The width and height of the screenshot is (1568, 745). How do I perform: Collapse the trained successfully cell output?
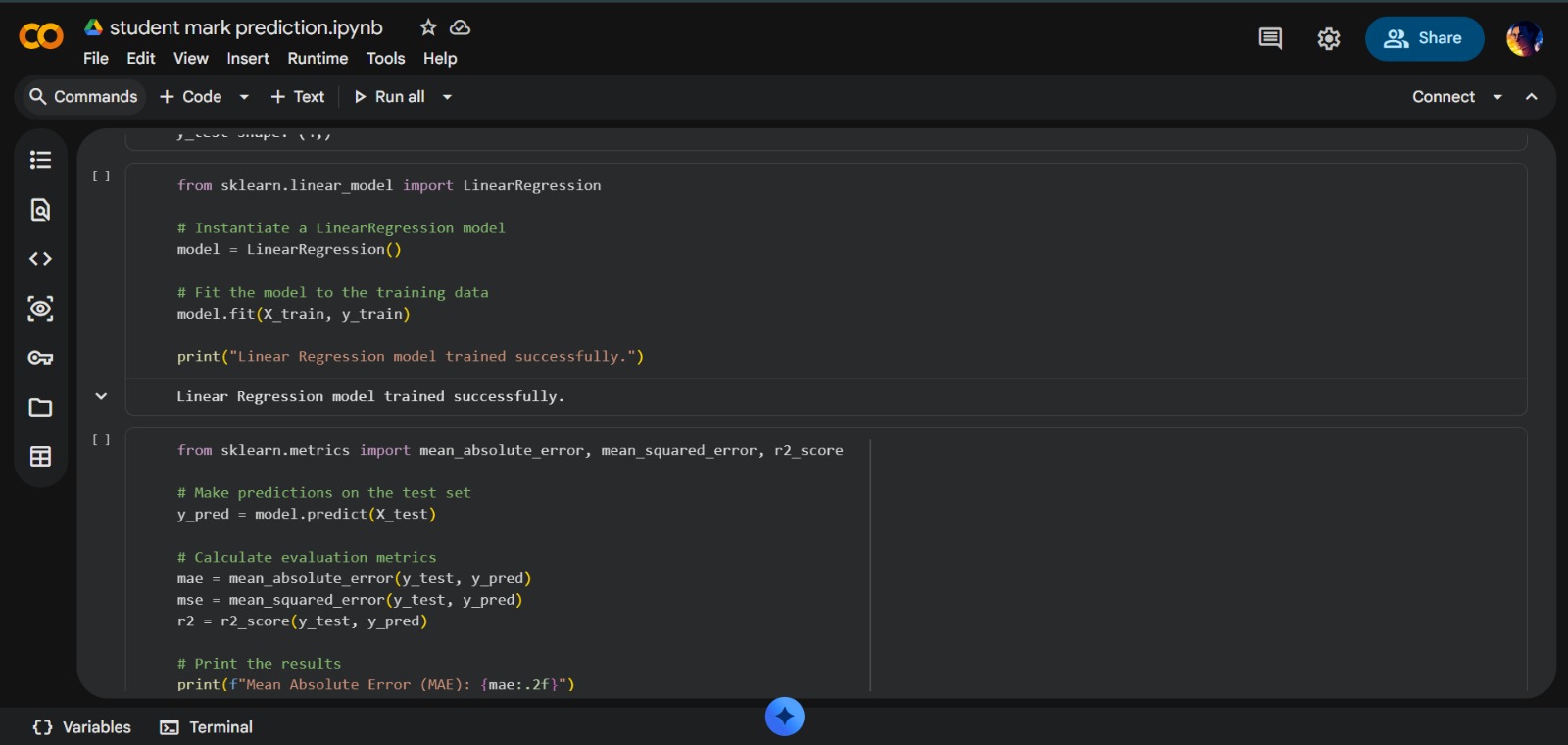click(x=101, y=396)
